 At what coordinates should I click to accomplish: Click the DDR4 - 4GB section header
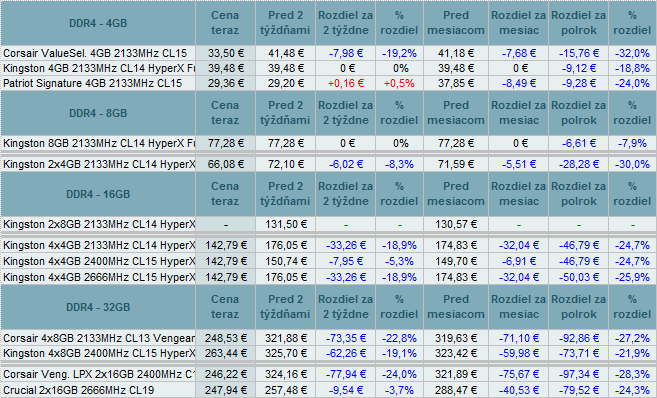click(98, 23)
